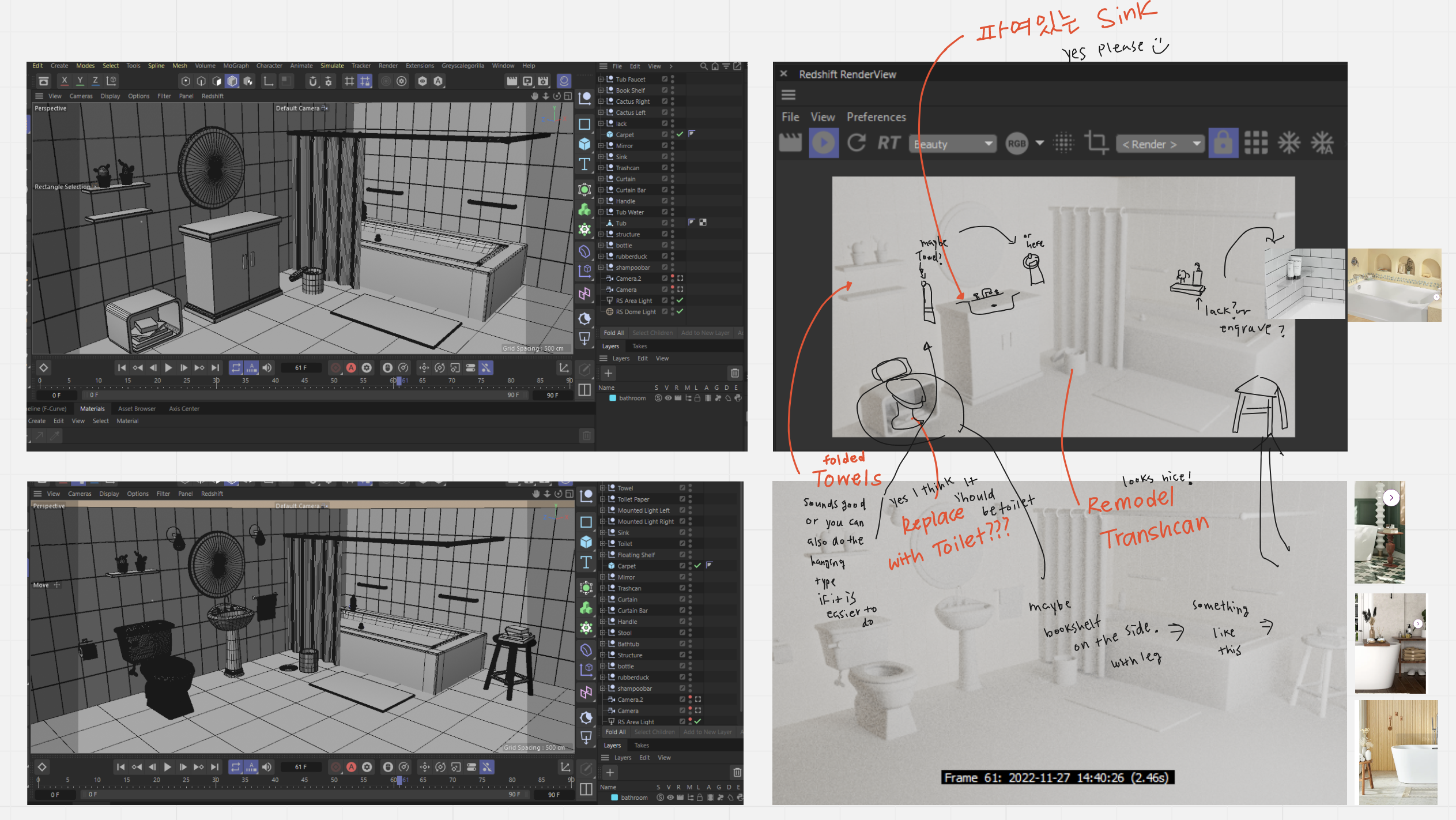Select Points mode in the top toolbar
The image size is (1456, 820).
pyautogui.click(x=186, y=81)
